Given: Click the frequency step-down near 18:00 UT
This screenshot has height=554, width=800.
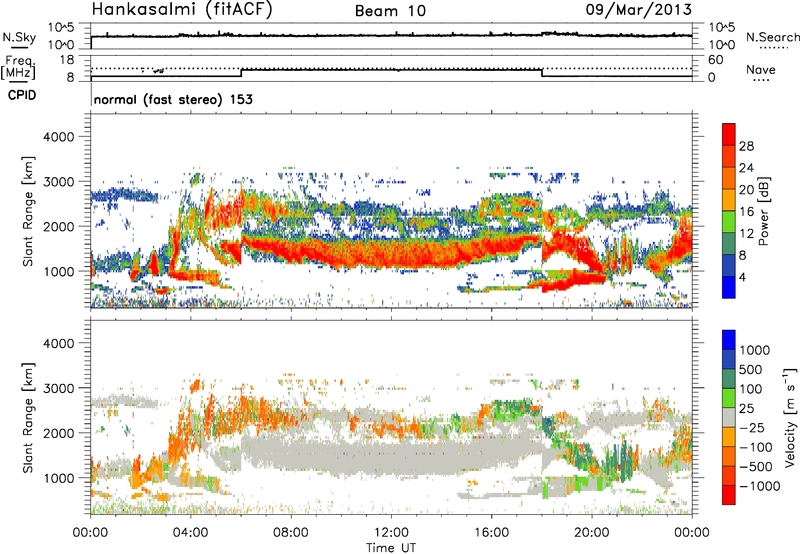Looking at the screenshot, I should tap(542, 73).
